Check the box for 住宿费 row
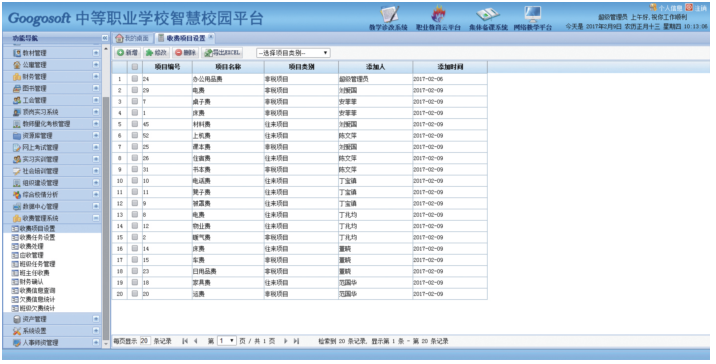 (x=135, y=158)
